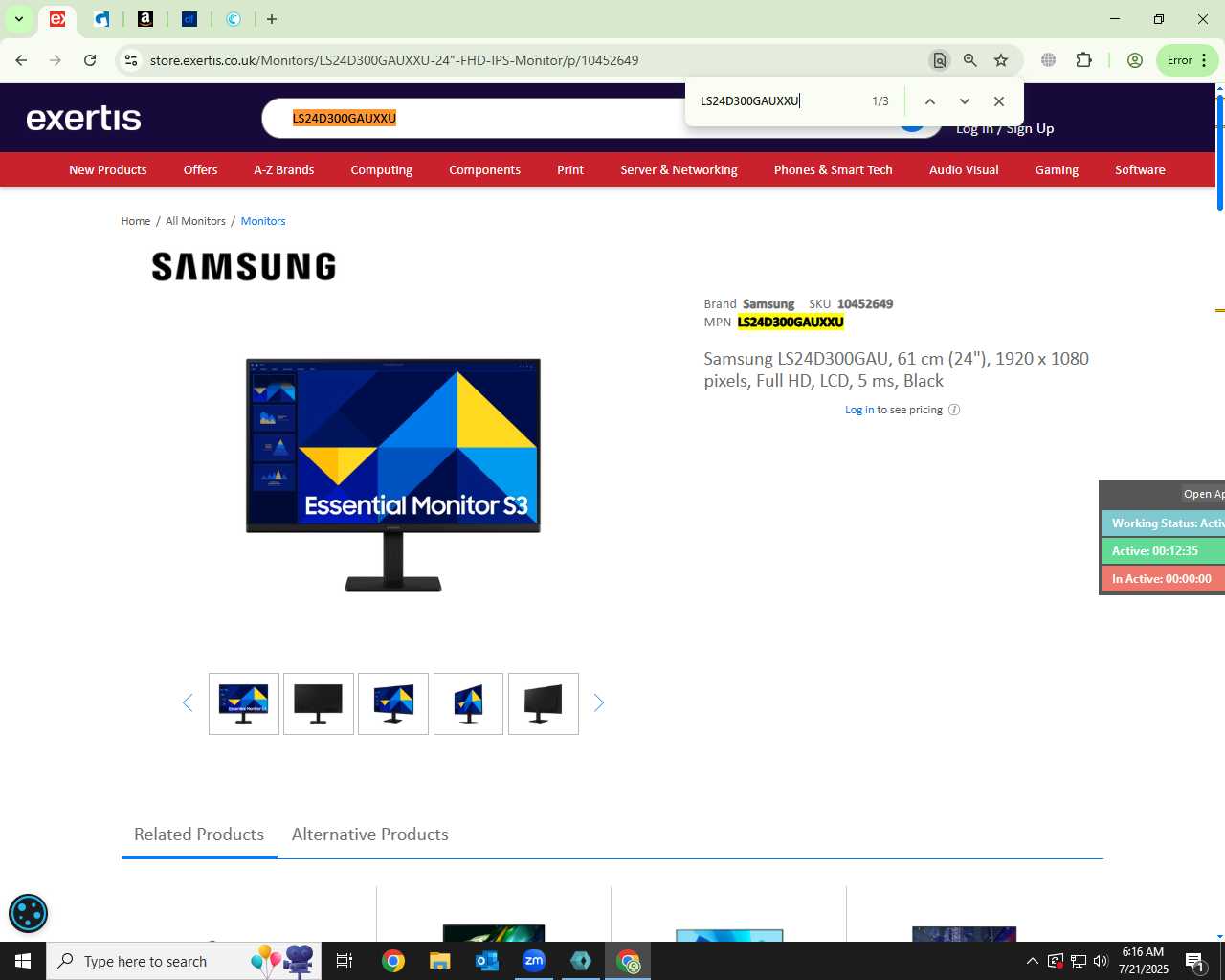Go back to the previous page

21,60
